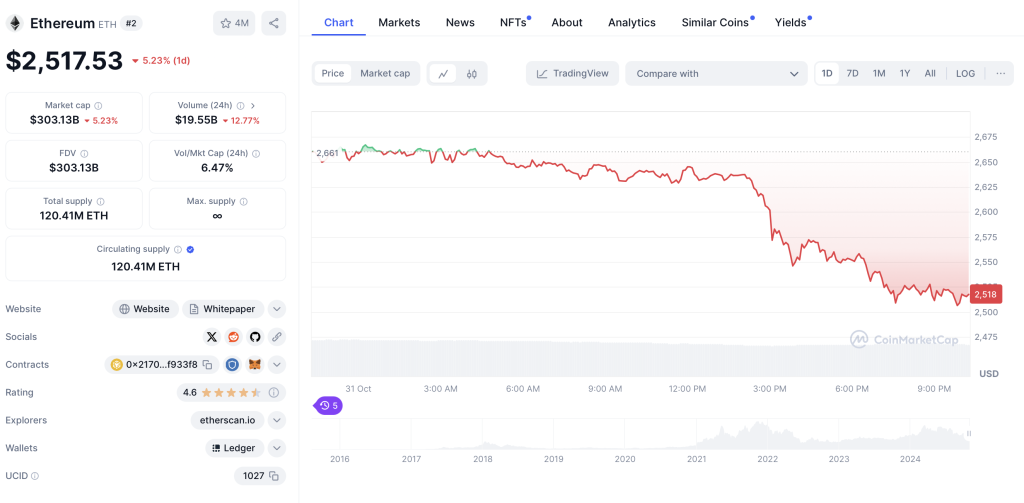Open the Whitepaper link button
1024x503 pixels.
pos(223,309)
